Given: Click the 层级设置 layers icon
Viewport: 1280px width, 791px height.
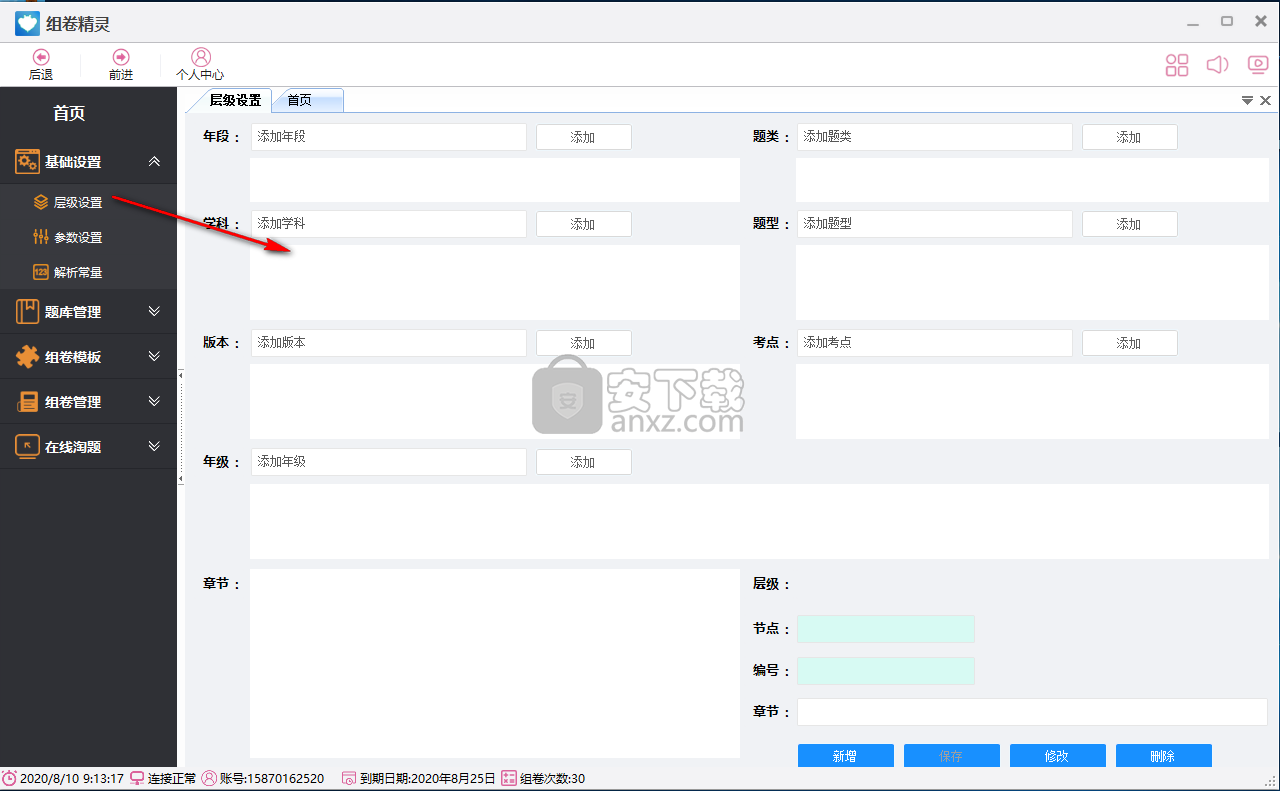Looking at the screenshot, I should [41, 202].
